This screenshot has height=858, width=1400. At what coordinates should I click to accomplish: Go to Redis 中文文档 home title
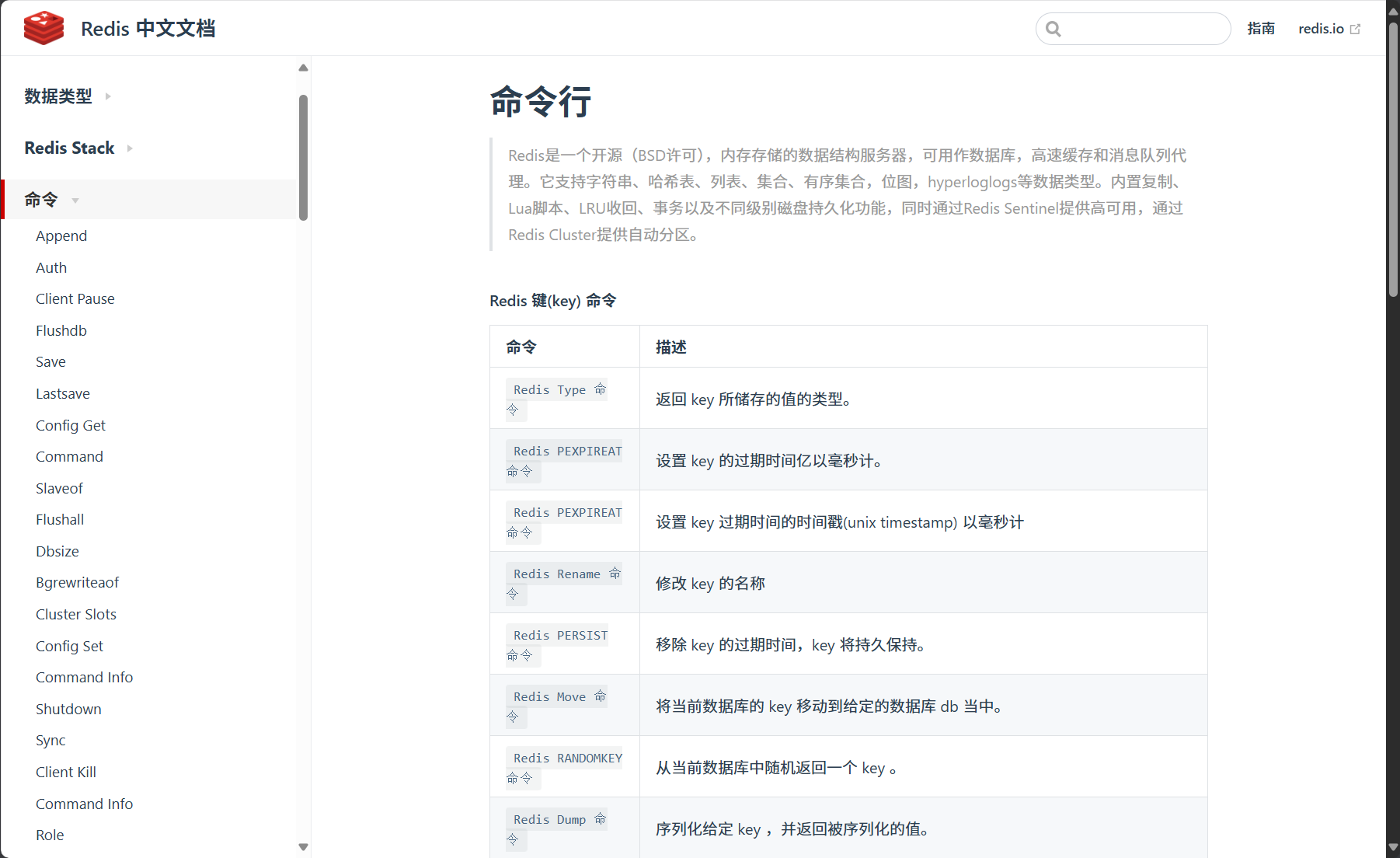pyautogui.click(x=148, y=29)
